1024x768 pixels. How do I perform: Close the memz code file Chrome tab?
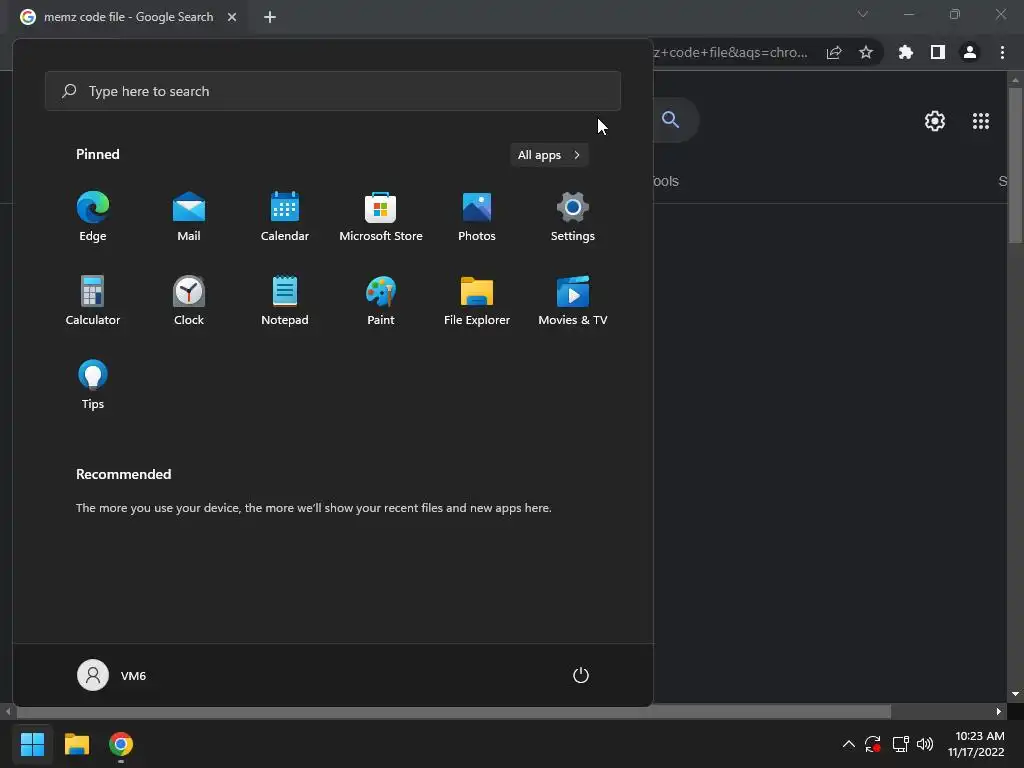[232, 17]
